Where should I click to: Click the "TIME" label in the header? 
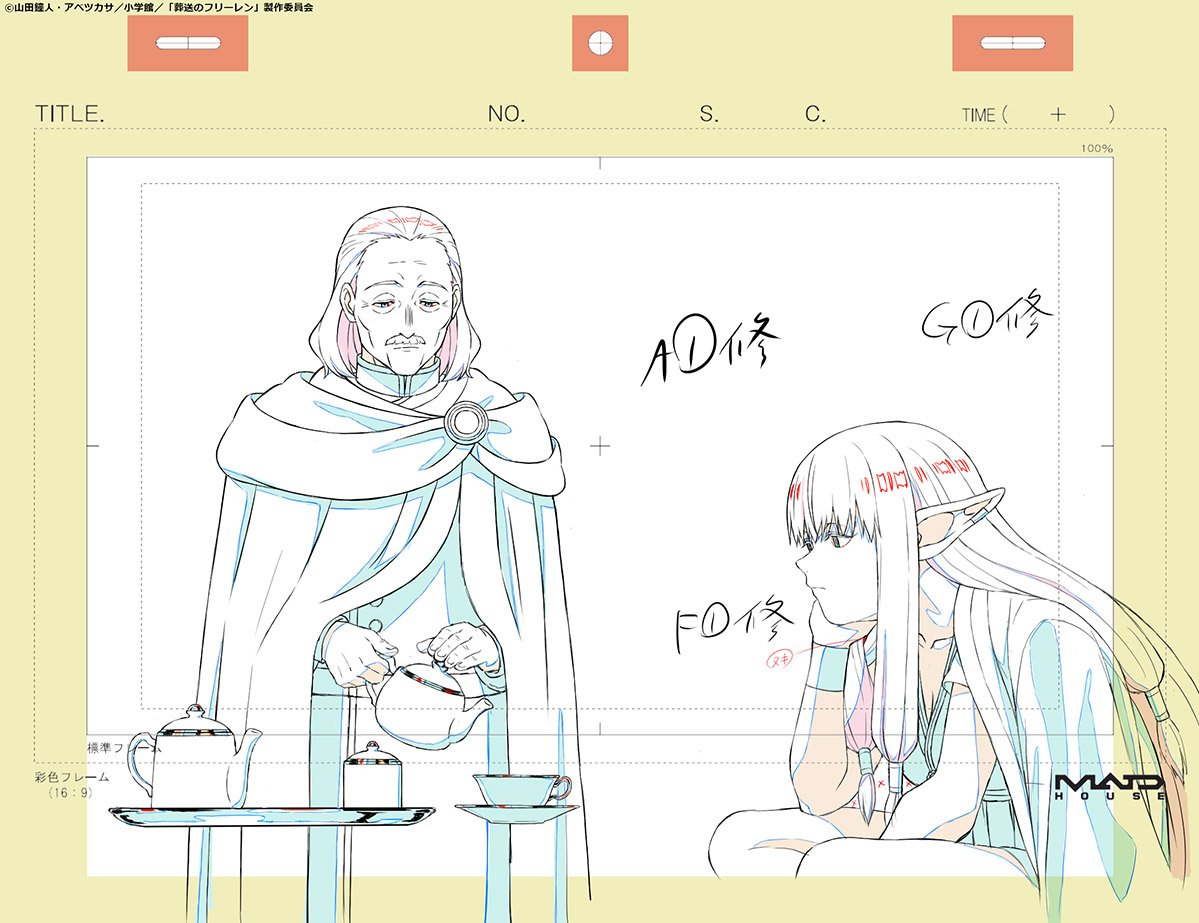click(x=979, y=115)
